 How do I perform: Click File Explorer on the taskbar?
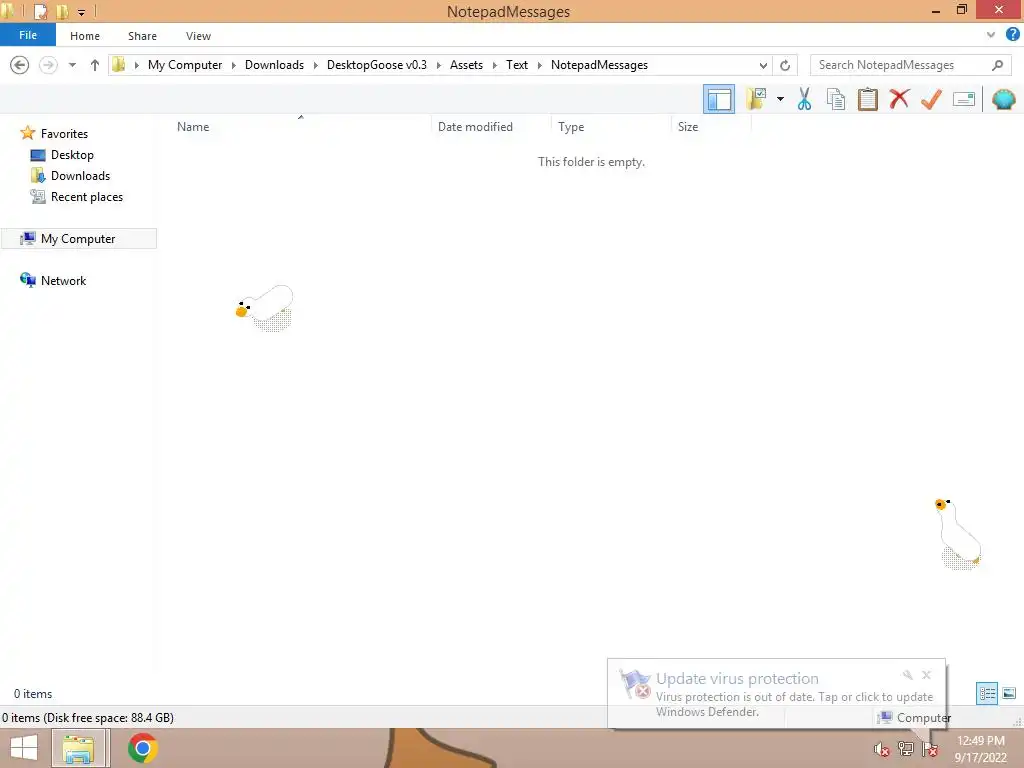click(x=78, y=748)
